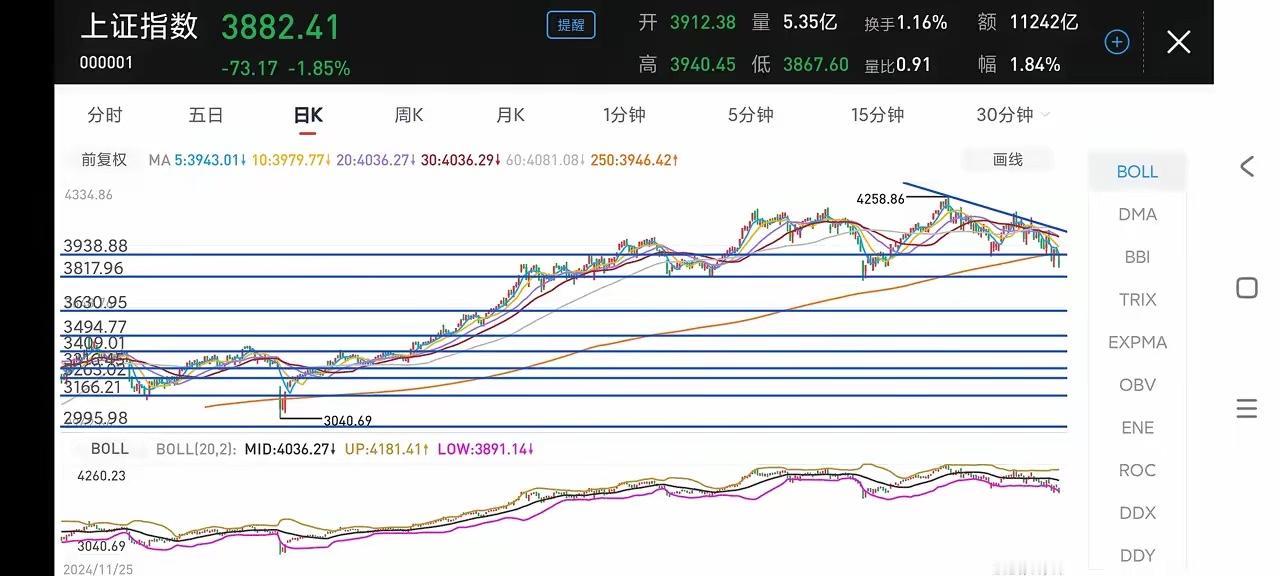Image resolution: width=1280 pixels, height=576 pixels.
Task: Tap the MA 60:4081.08 value
Action: click(546, 160)
